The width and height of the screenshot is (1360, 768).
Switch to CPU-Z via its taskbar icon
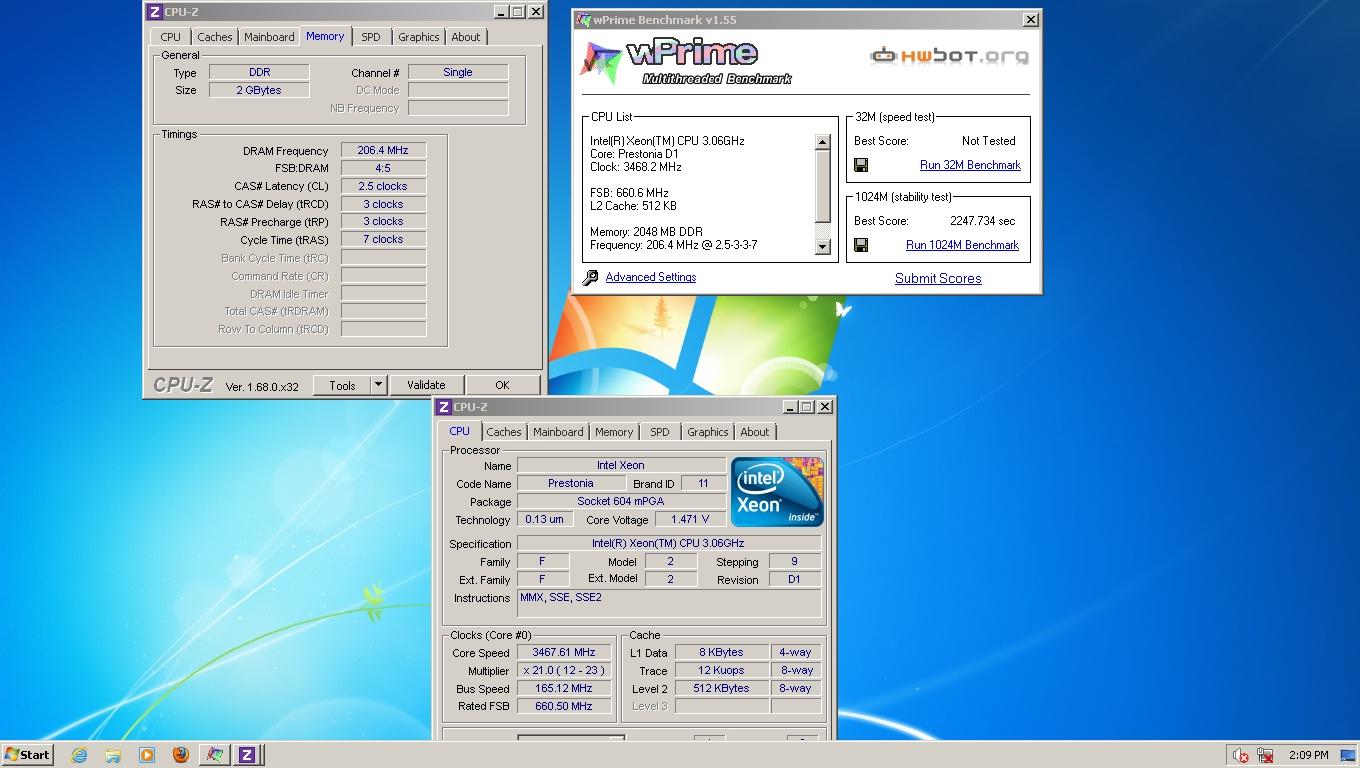[247, 755]
